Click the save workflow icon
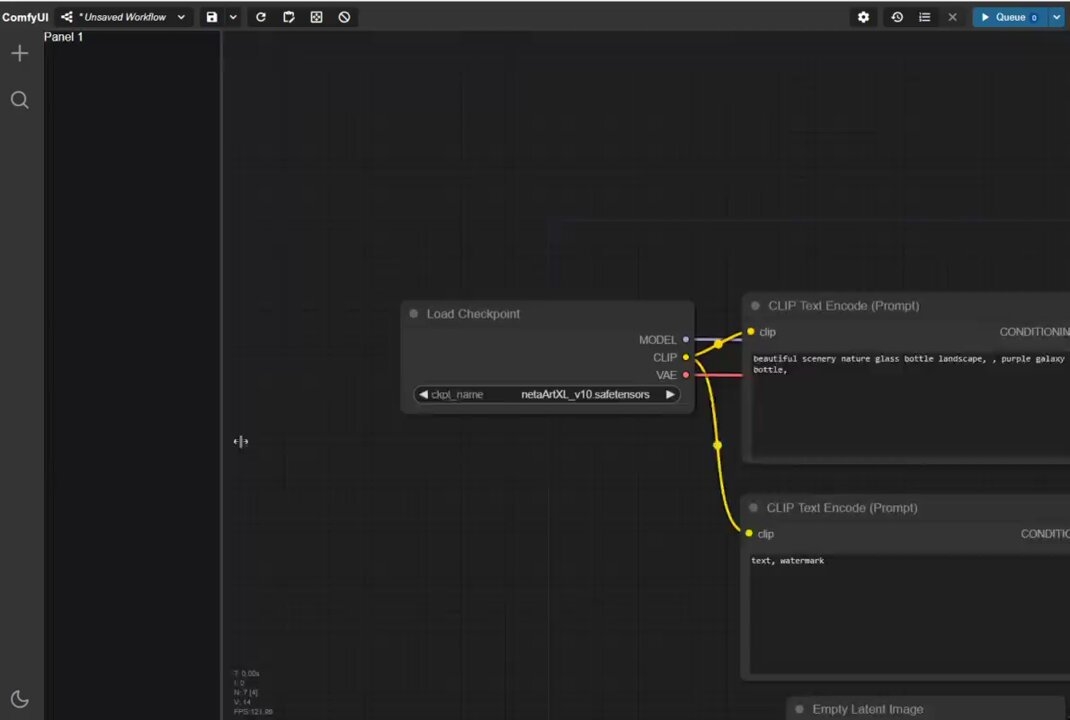Screen dimensions: 1070x720 point(211,17)
